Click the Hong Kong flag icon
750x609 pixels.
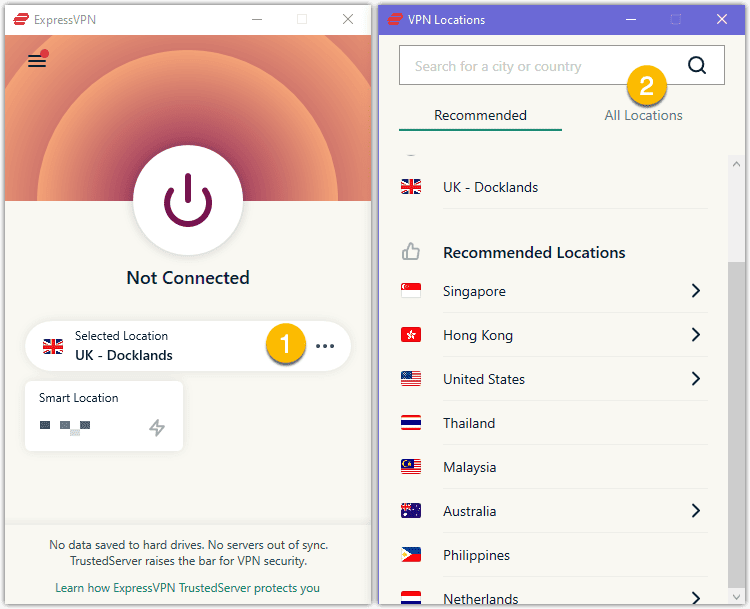click(411, 335)
